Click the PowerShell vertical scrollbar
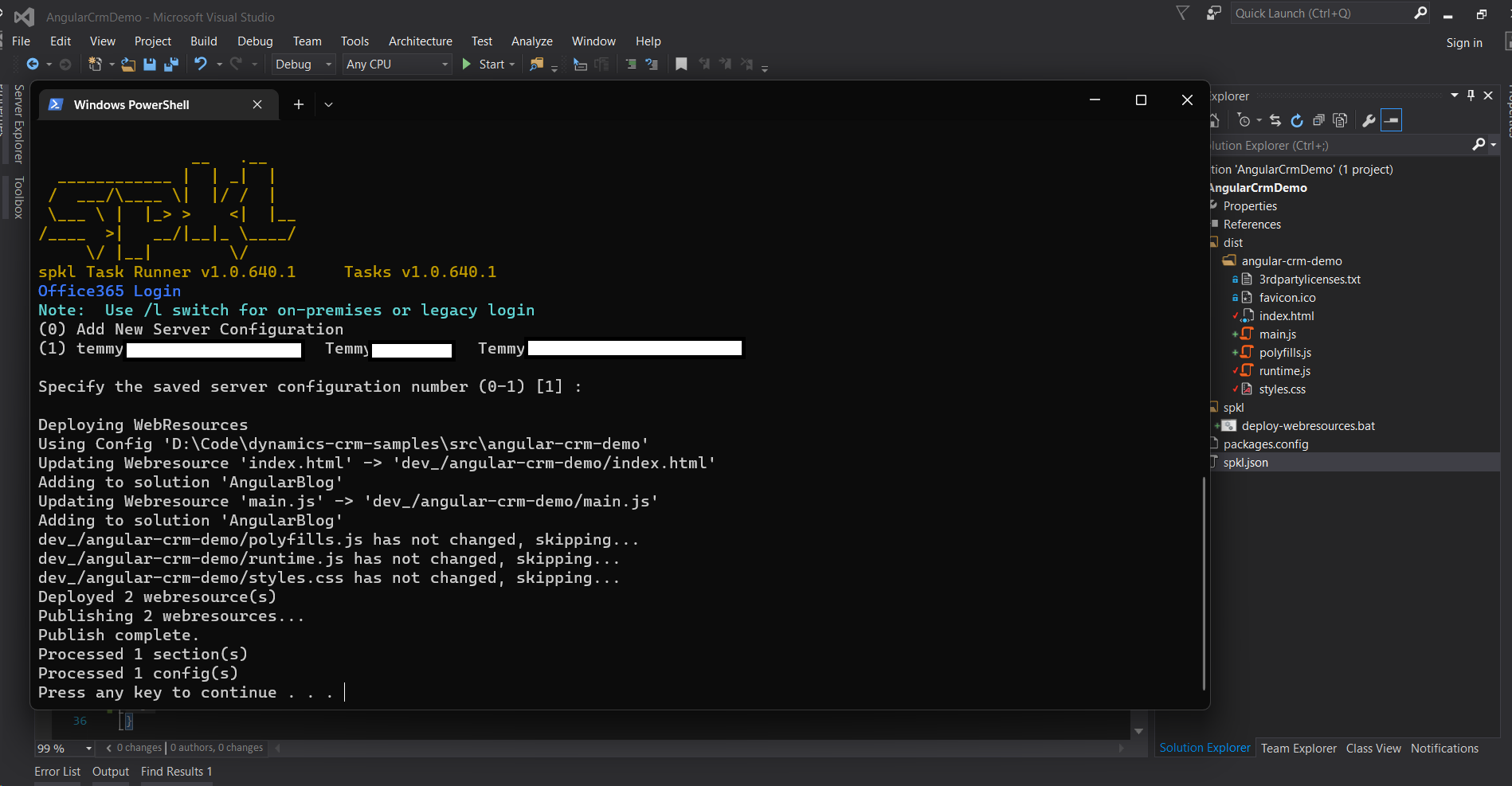The height and width of the screenshot is (786, 1512). [1204, 582]
